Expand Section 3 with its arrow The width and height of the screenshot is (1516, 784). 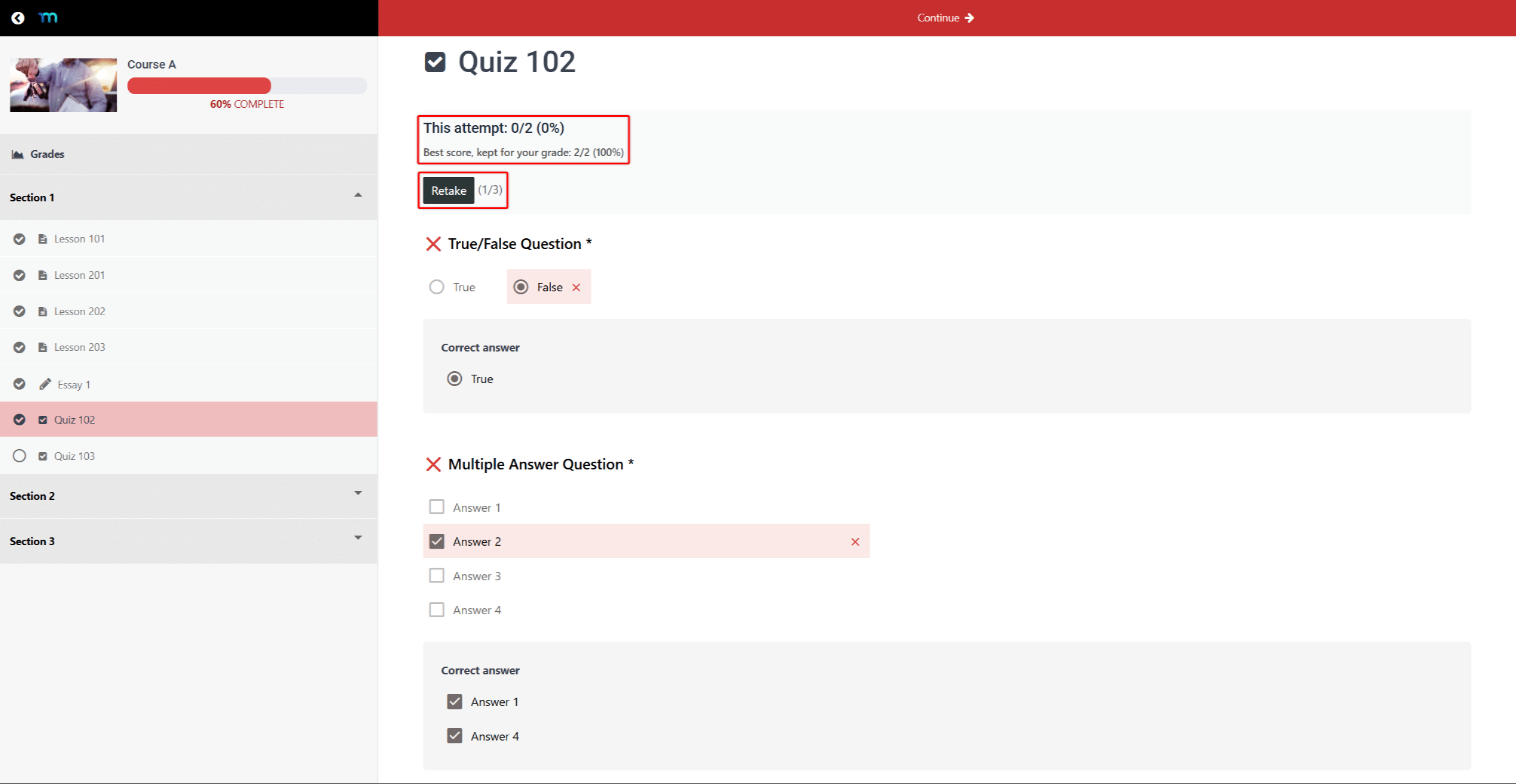point(358,538)
